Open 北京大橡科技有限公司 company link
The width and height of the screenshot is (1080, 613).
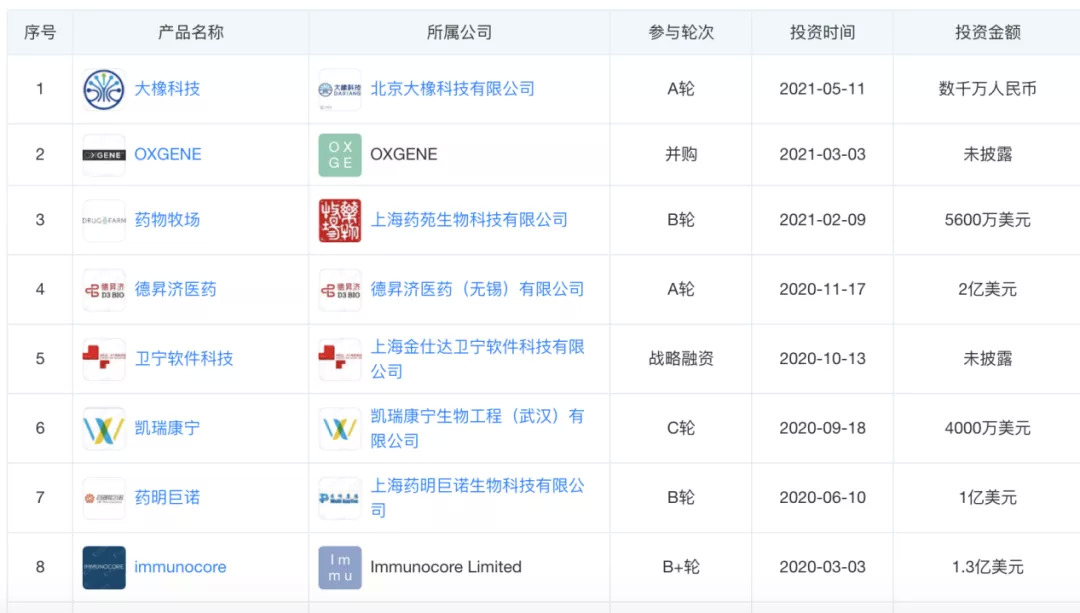[x=452, y=89]
